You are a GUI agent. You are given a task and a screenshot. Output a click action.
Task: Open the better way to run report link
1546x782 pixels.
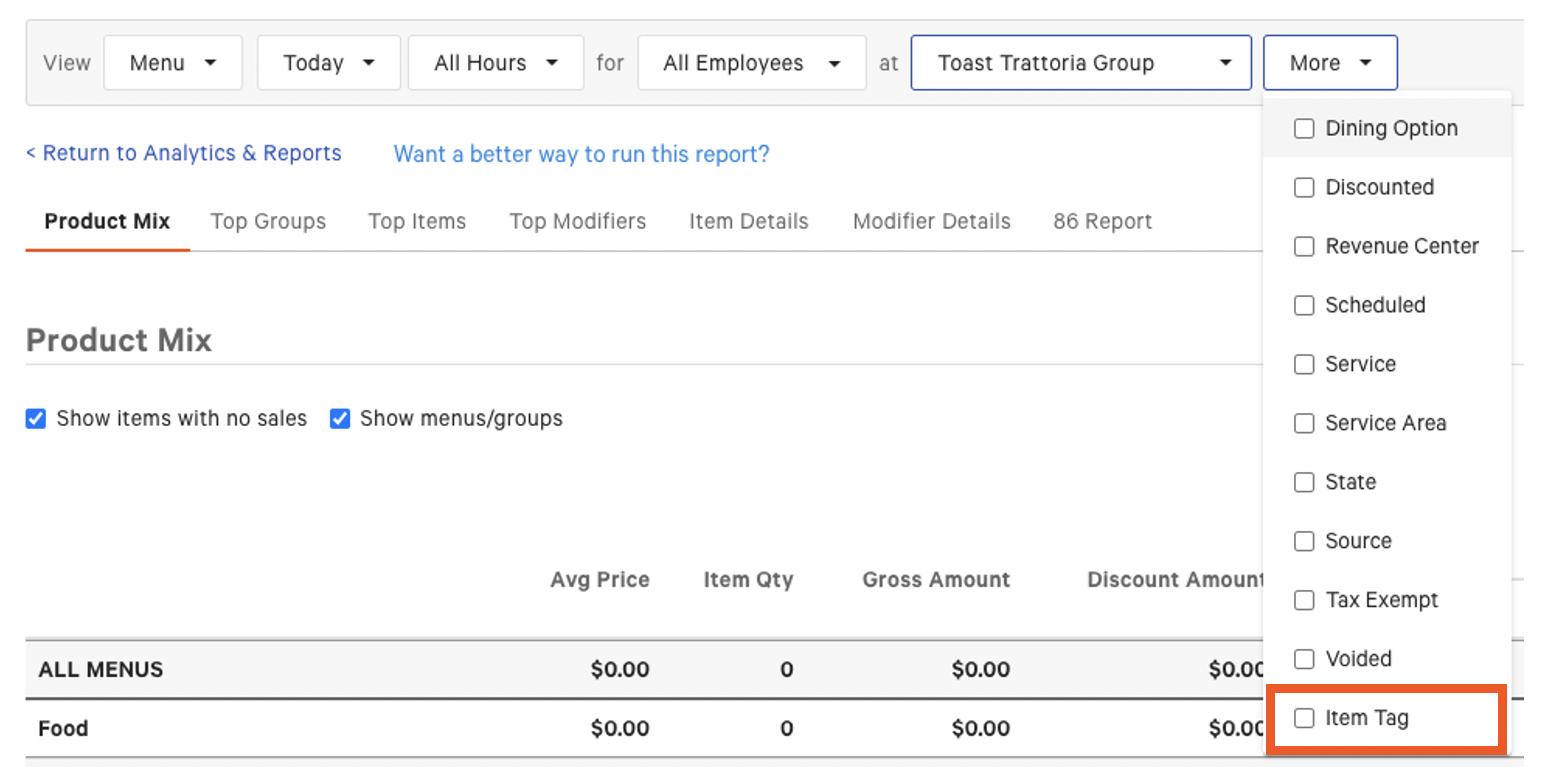tap(581, 154)
